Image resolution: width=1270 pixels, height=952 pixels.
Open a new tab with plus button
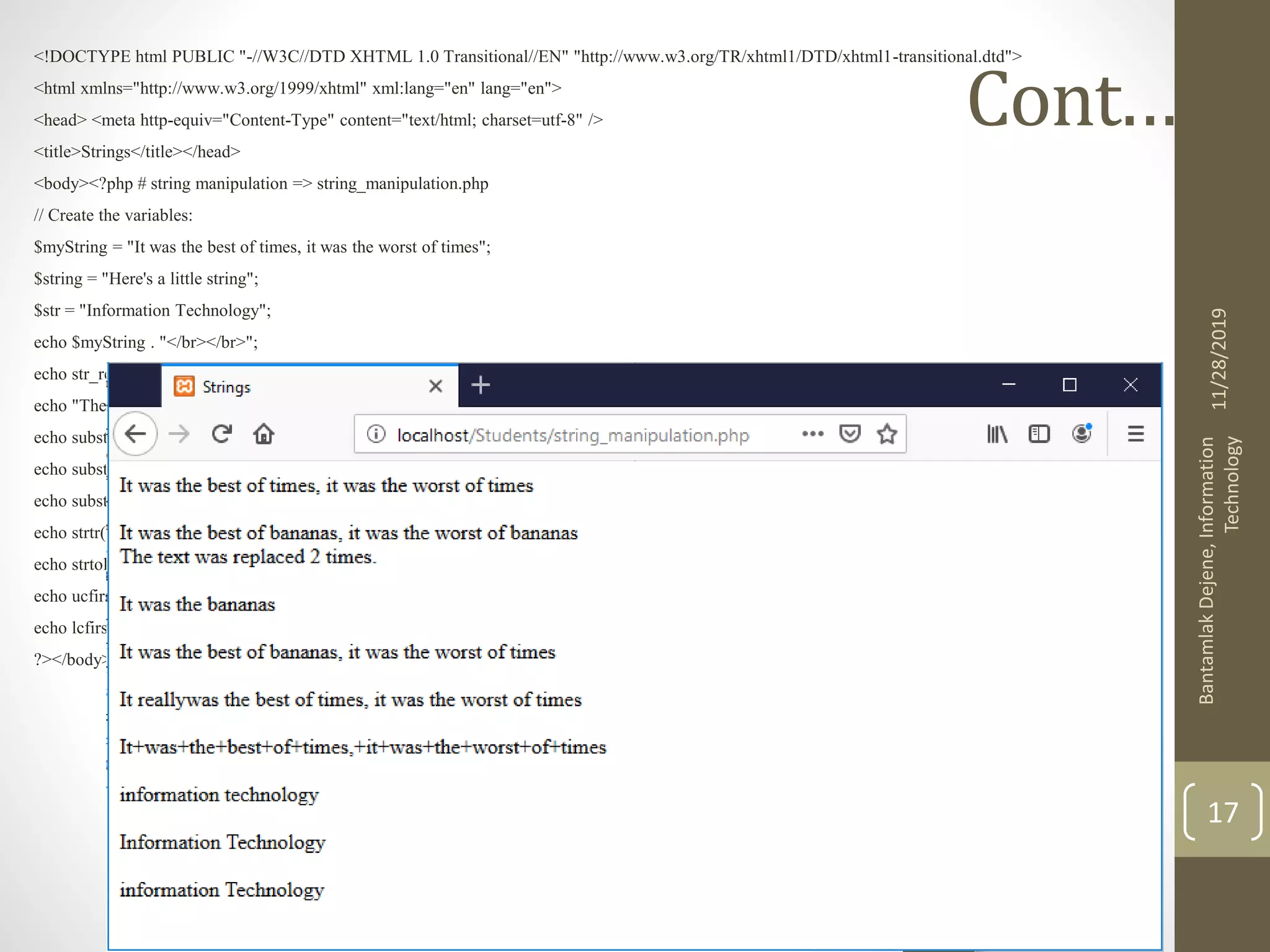(481, 385)
